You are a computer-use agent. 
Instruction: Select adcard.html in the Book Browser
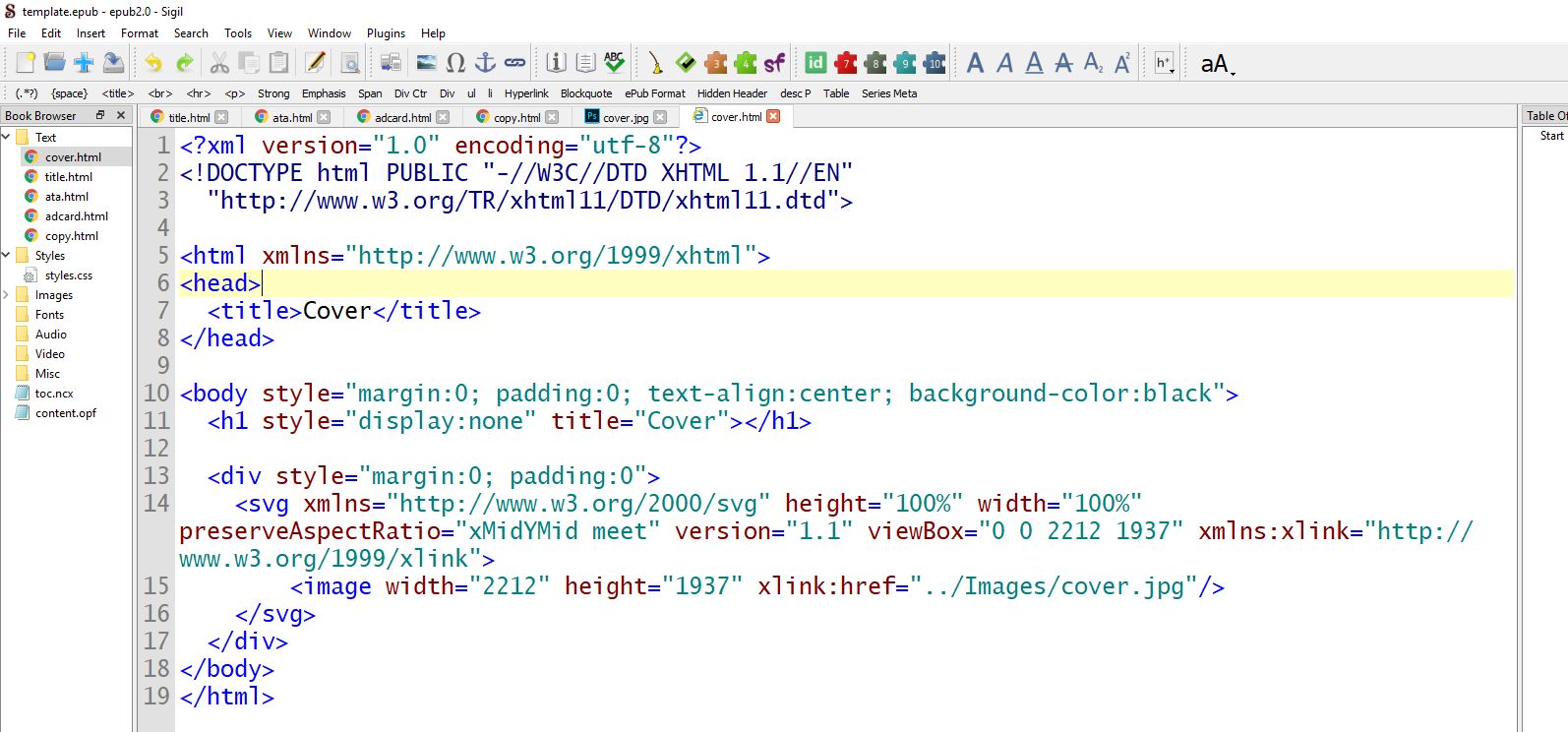[76, 216]
